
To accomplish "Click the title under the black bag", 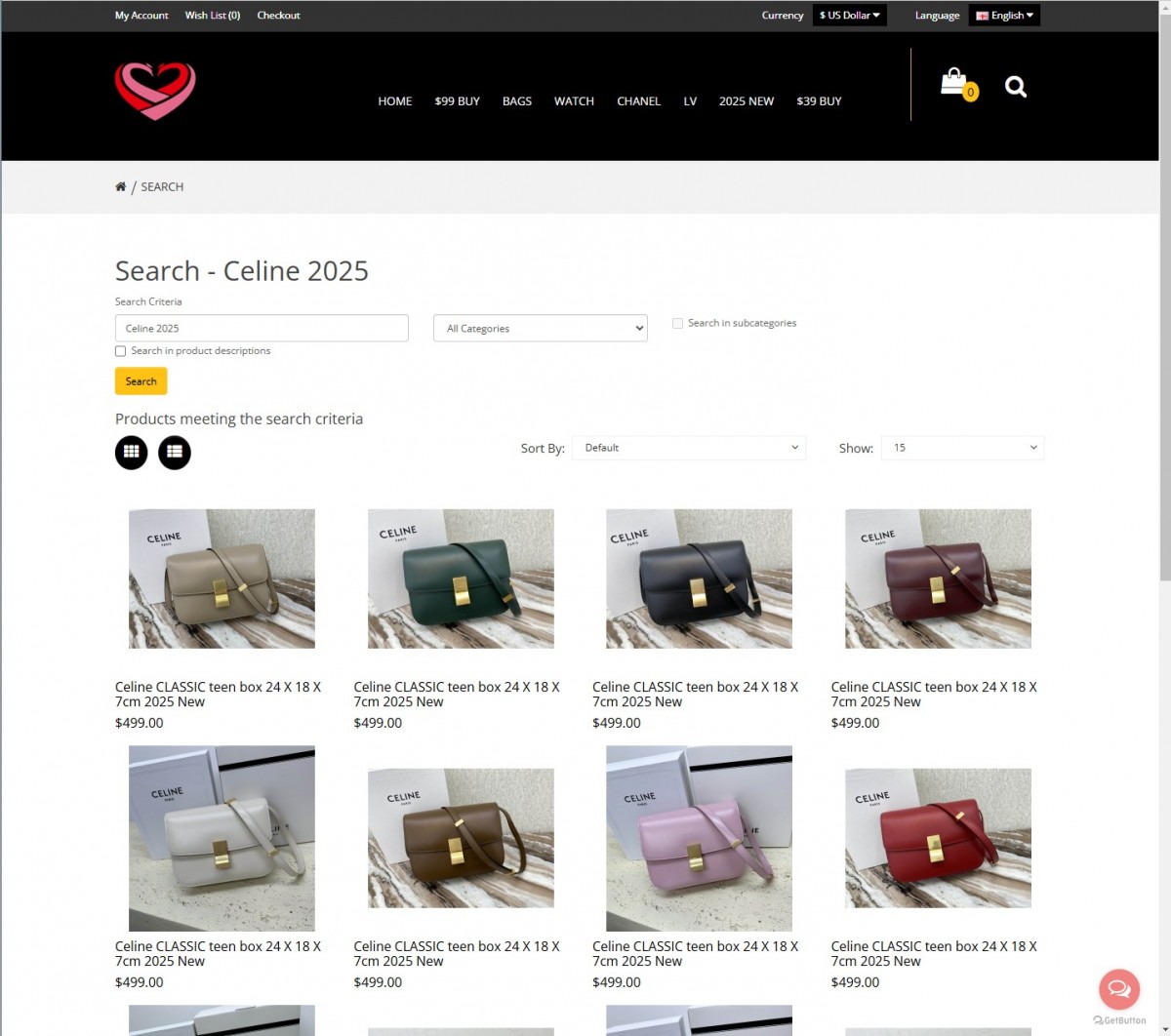I will 695,695.
